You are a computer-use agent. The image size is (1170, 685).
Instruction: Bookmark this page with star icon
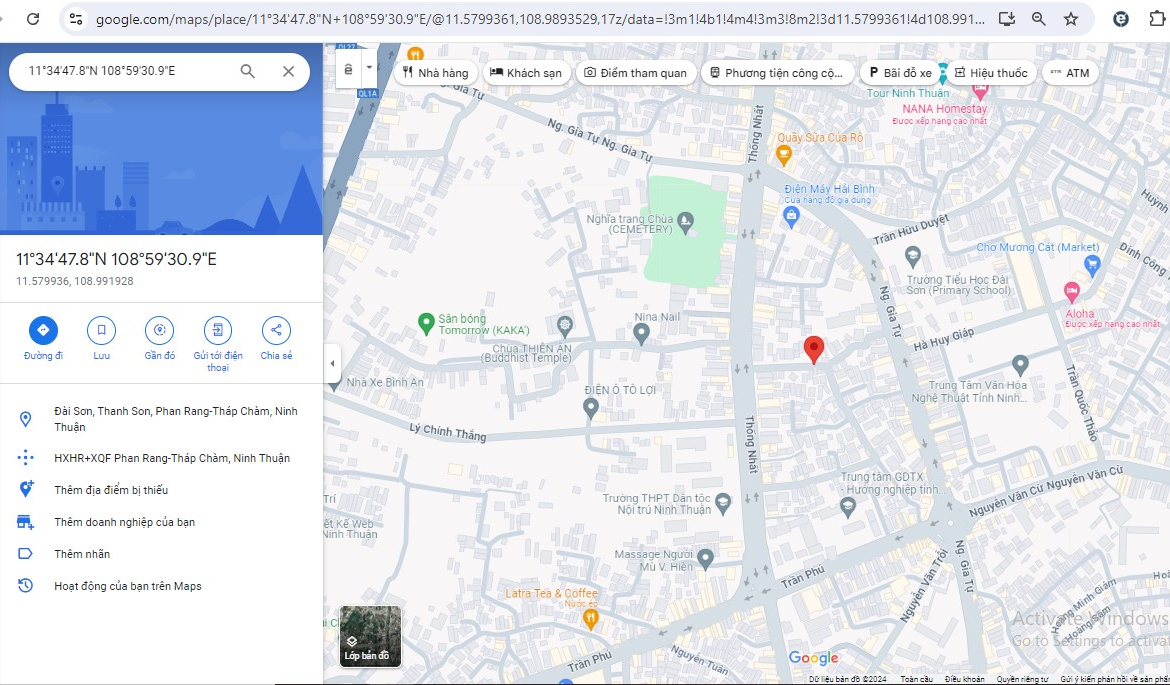1071,19
